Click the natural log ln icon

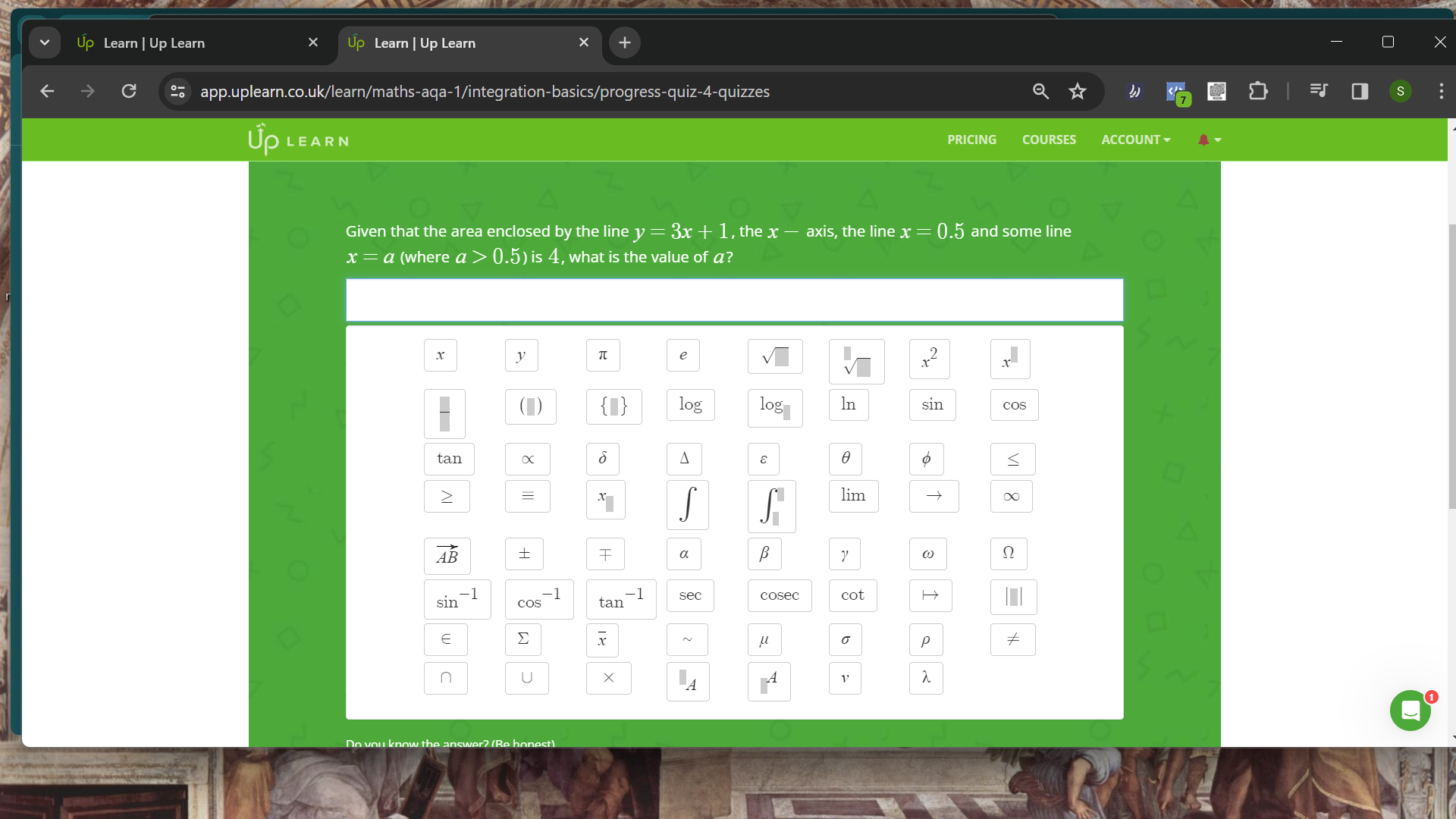coord(848,403)
